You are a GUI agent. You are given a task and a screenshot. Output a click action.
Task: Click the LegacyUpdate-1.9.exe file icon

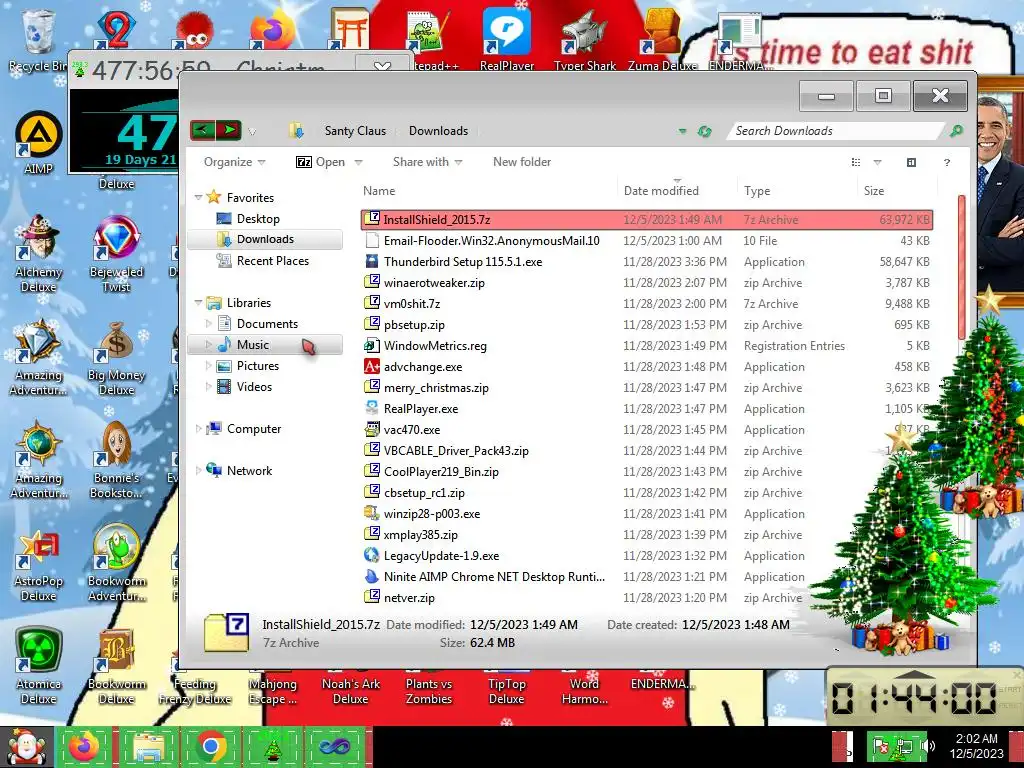click(372, 555)
